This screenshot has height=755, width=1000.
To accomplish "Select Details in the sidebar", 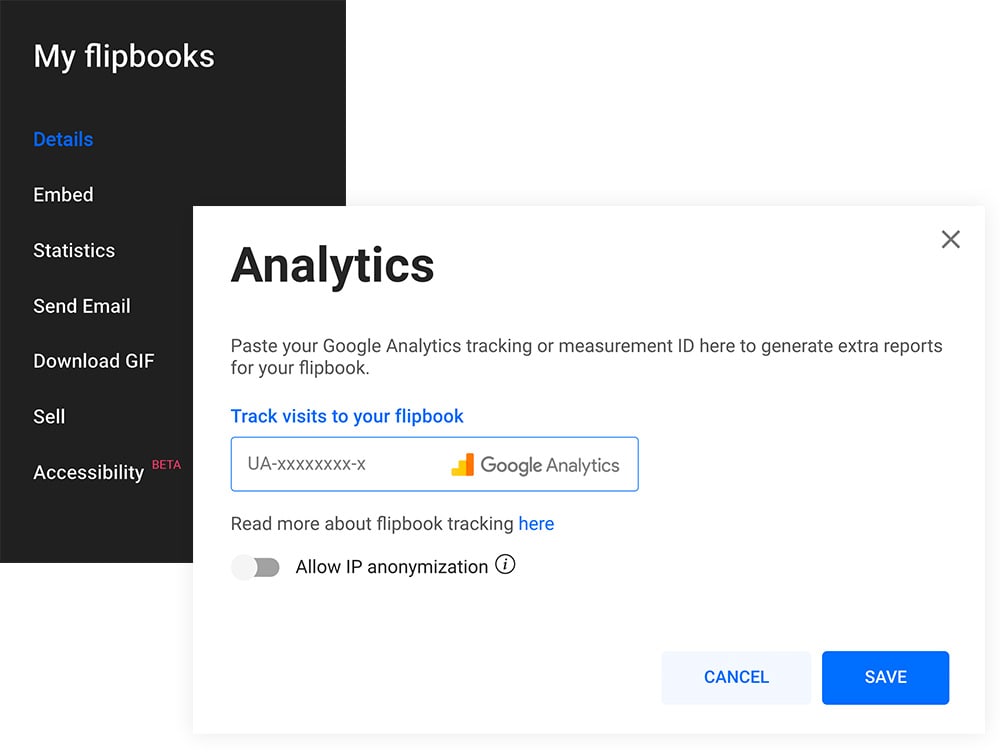I will point(63,139).
